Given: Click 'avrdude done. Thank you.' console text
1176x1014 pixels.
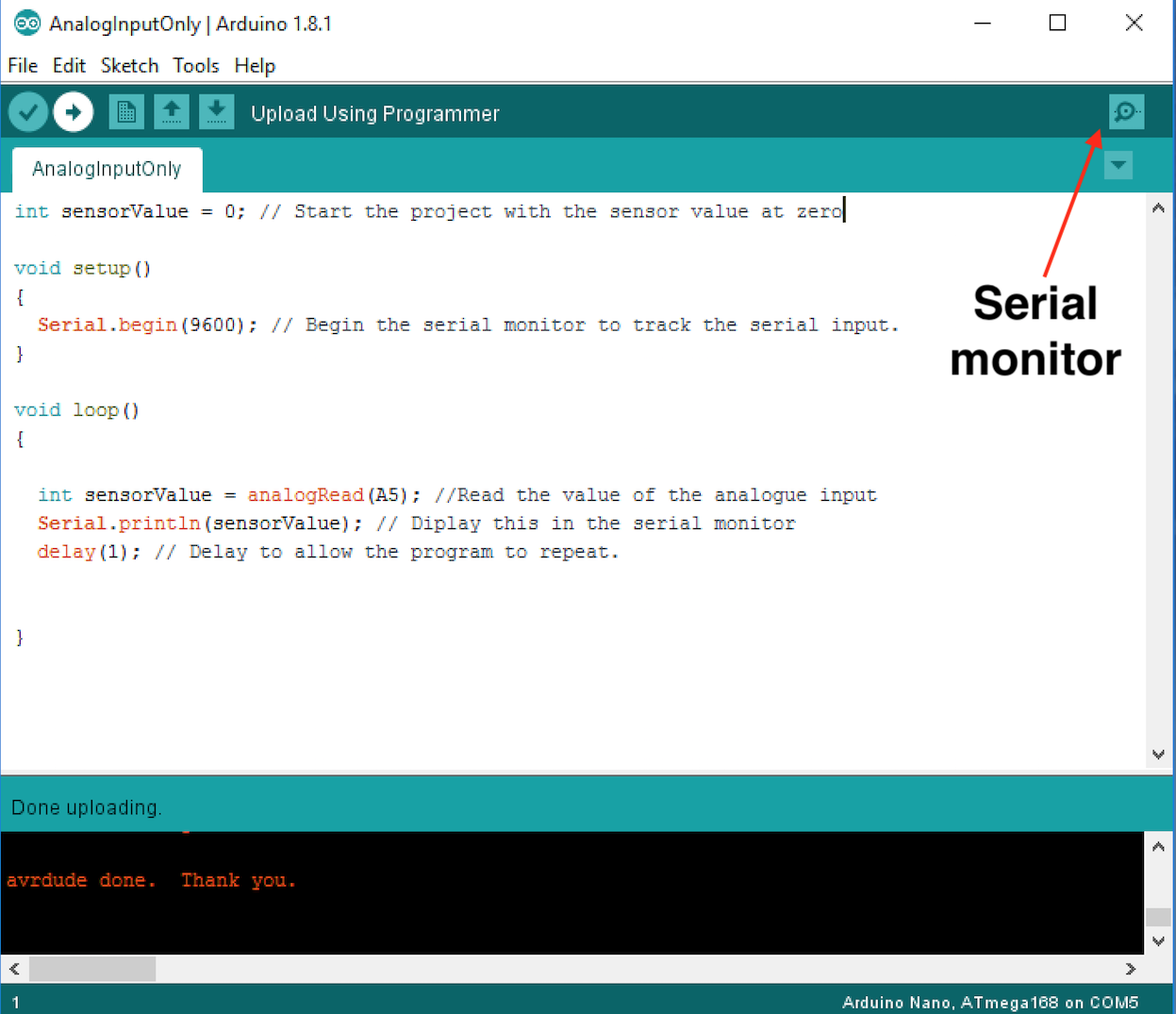Looking at the screenshot, I should [151, 880].
